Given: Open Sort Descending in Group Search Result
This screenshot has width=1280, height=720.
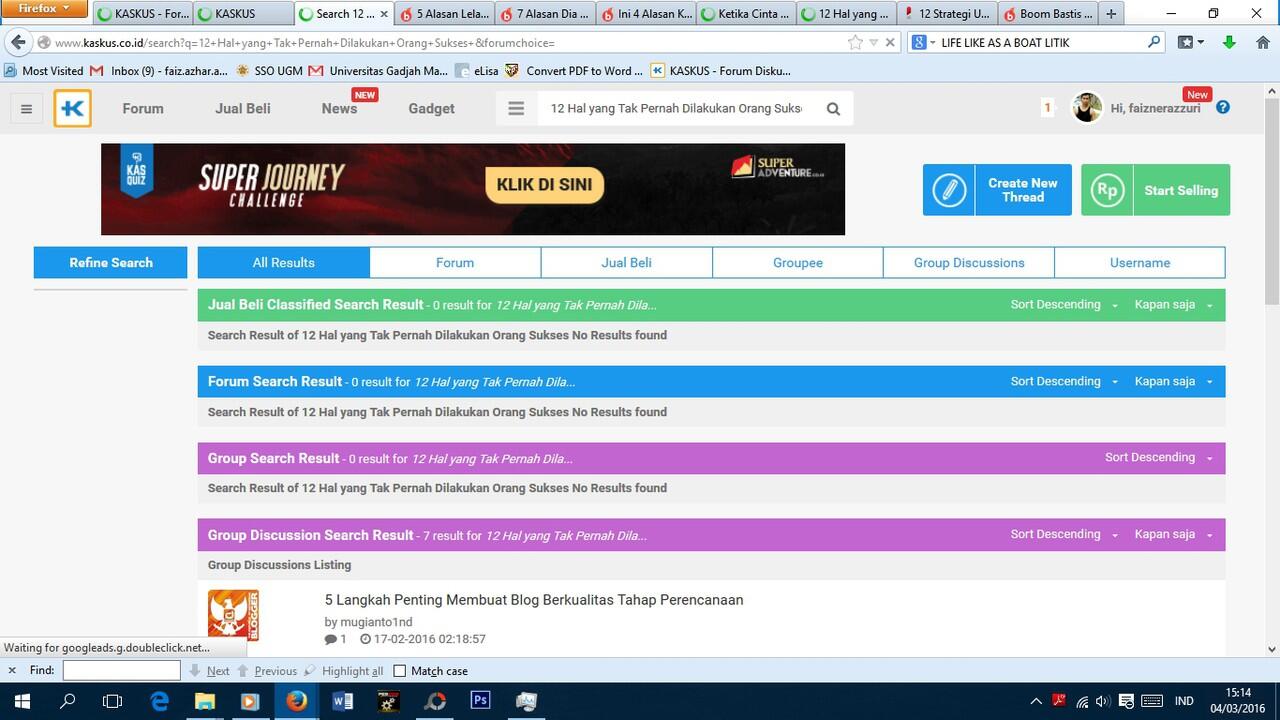Looking at the screenshot, I should (x=1159, y=458).
